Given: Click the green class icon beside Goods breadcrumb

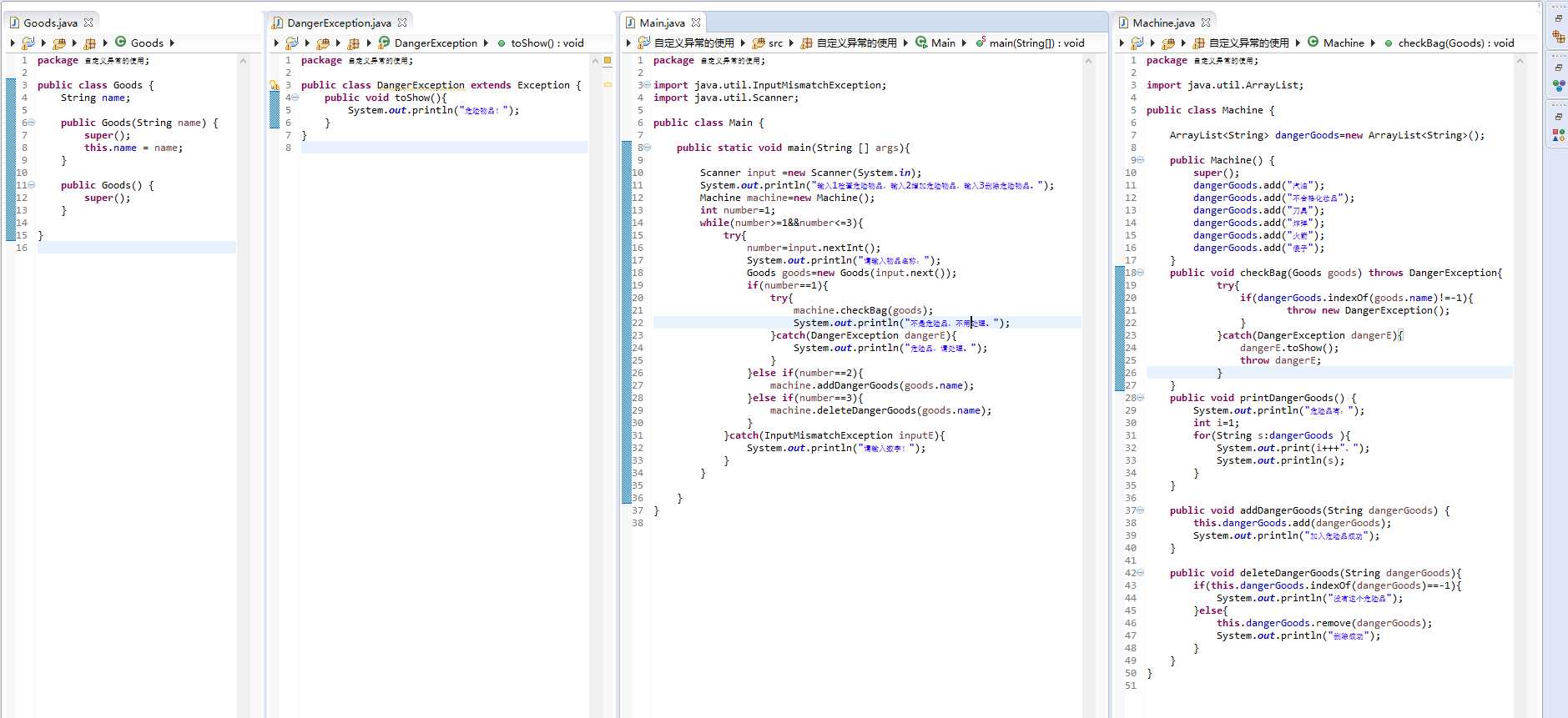Looking at the screenshot, I should point(120,42).
